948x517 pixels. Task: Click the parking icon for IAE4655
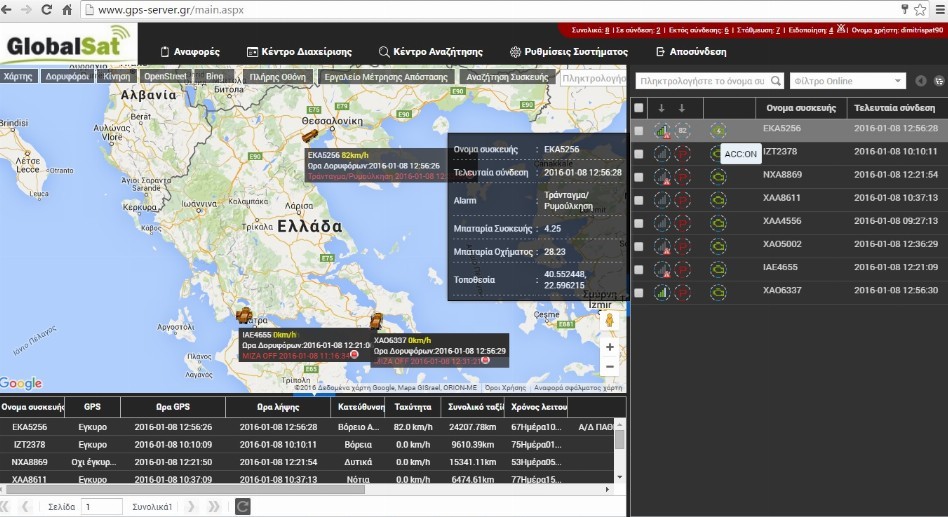[x=683, y=270]
